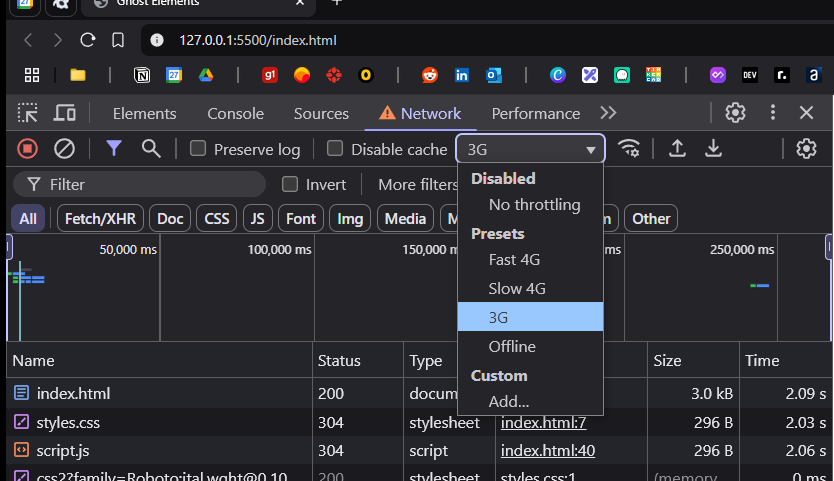Clear the network log
The image size is (834, 481).
(x=64, y=149)
